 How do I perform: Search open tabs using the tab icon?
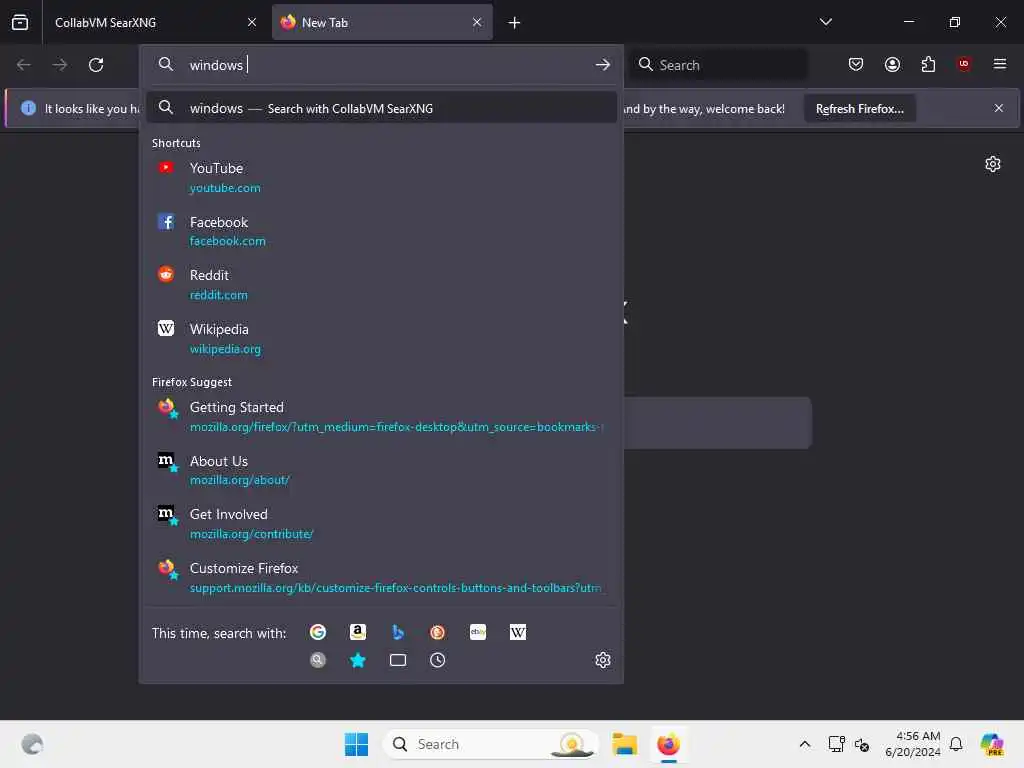398,660
